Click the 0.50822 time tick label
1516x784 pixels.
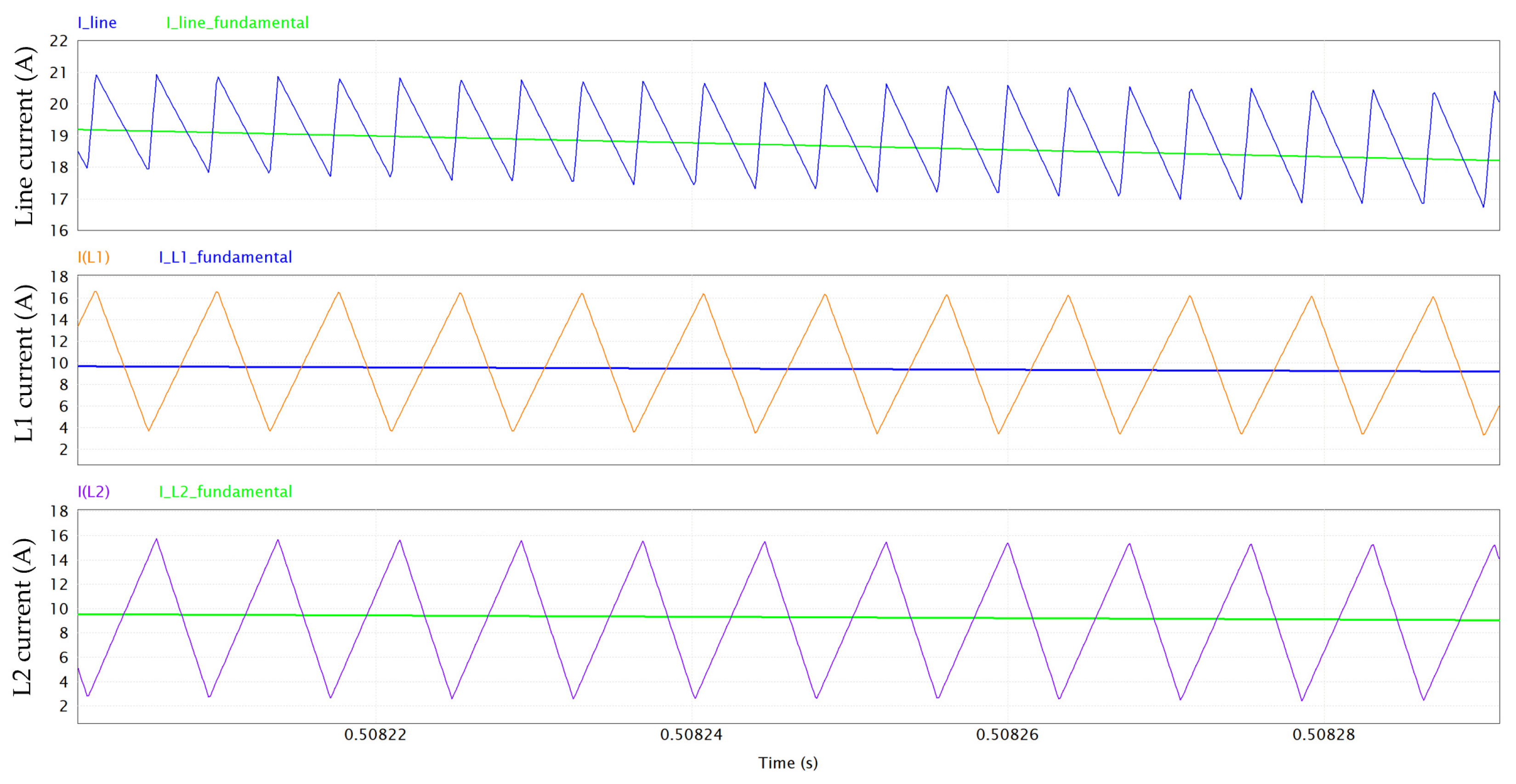point(375,734)
